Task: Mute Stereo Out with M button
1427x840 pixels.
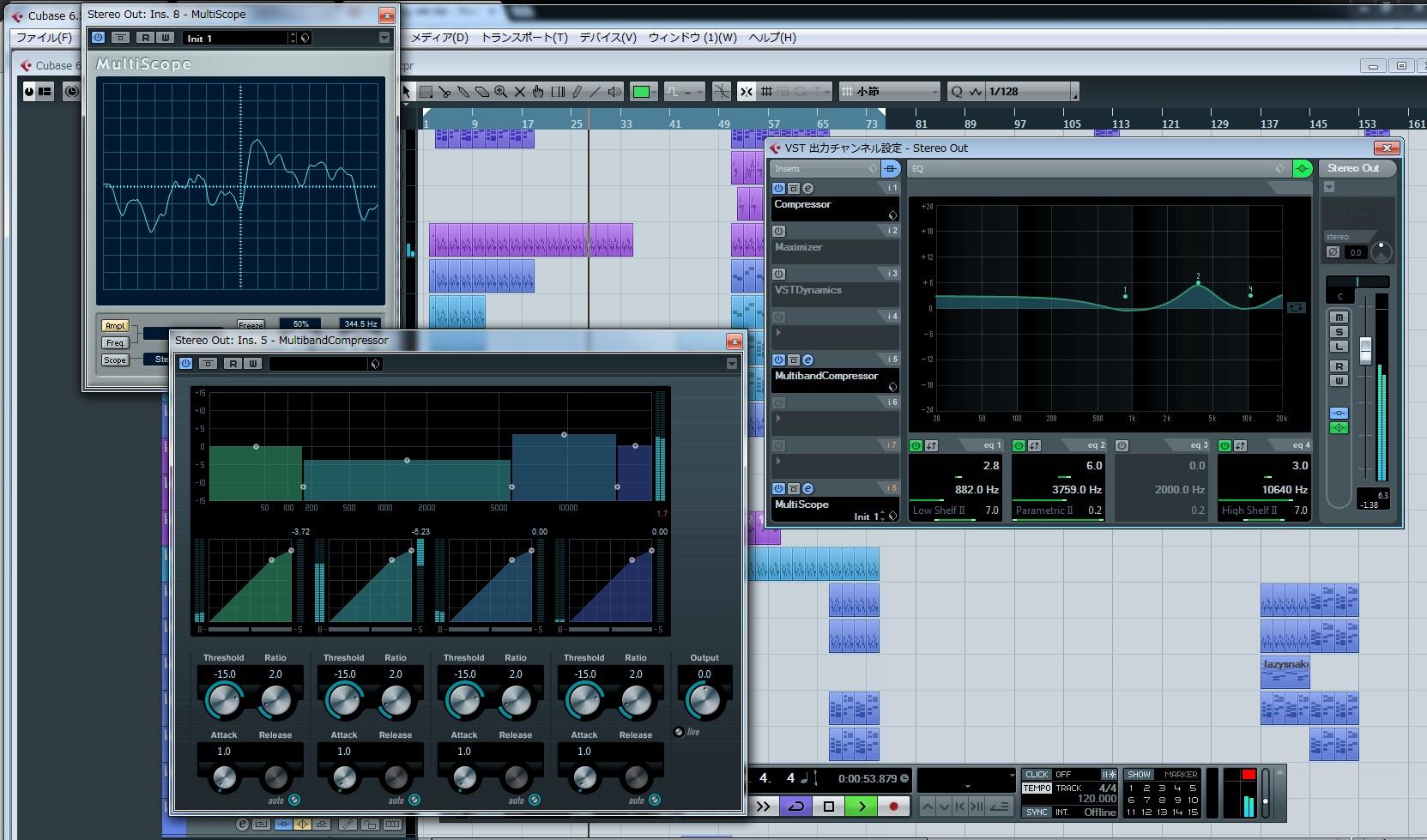Action: 1339,317
